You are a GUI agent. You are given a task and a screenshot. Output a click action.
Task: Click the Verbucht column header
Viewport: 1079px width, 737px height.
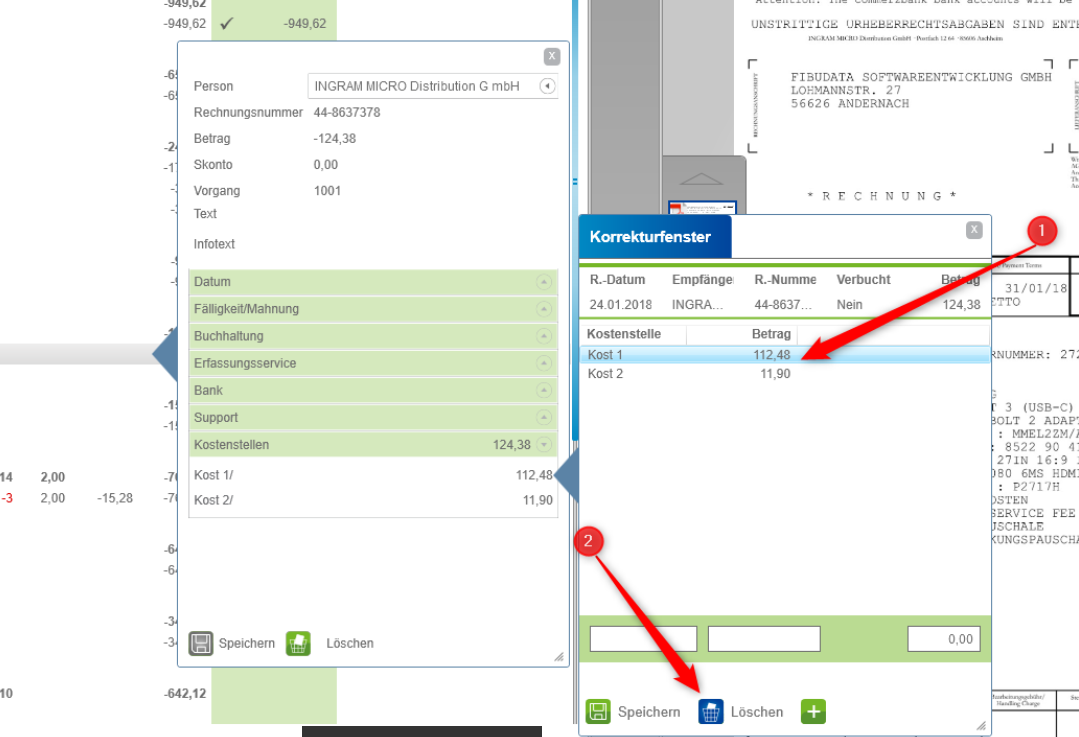click(864, 279)
